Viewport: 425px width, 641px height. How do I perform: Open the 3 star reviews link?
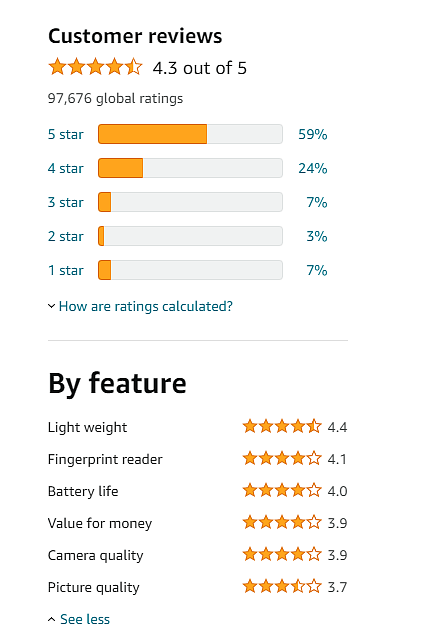point(65,202)
